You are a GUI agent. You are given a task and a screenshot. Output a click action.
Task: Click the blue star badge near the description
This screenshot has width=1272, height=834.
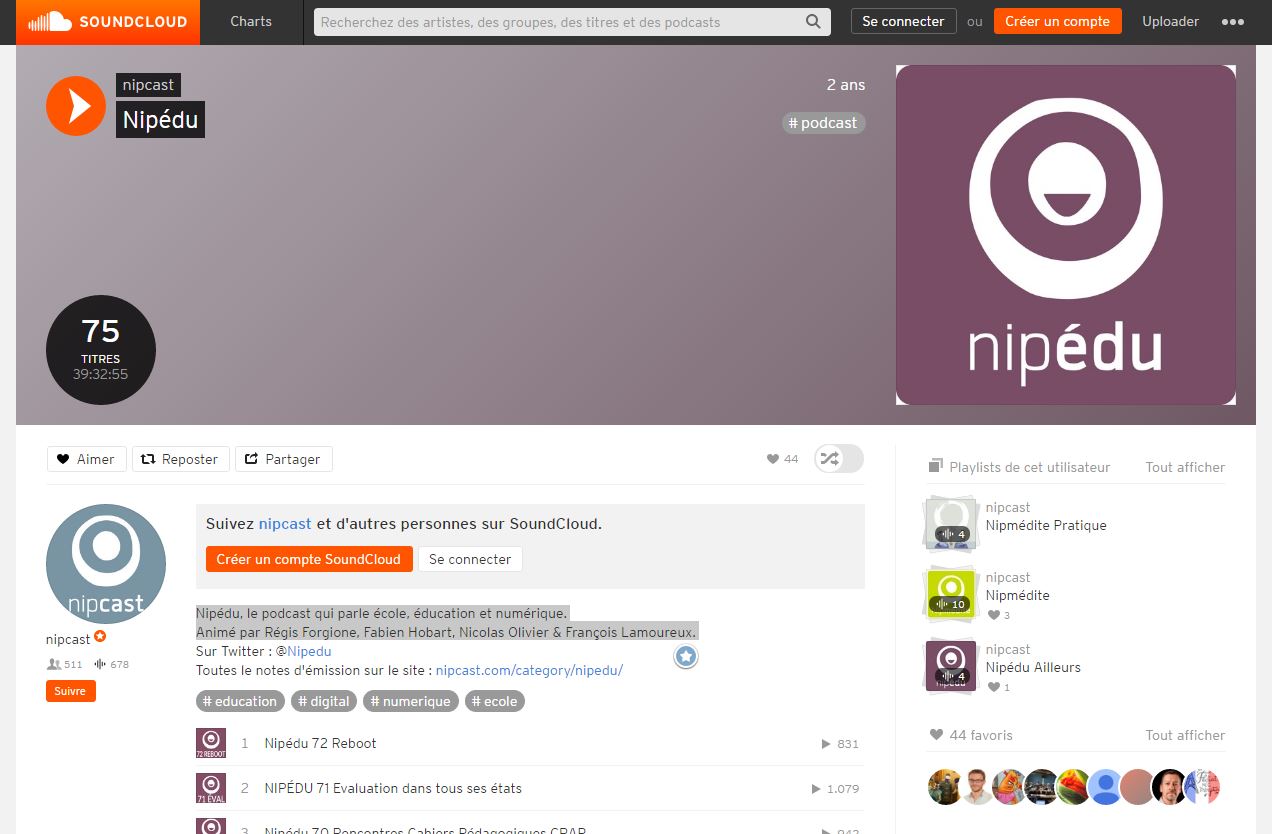click(x=685, y=657)
